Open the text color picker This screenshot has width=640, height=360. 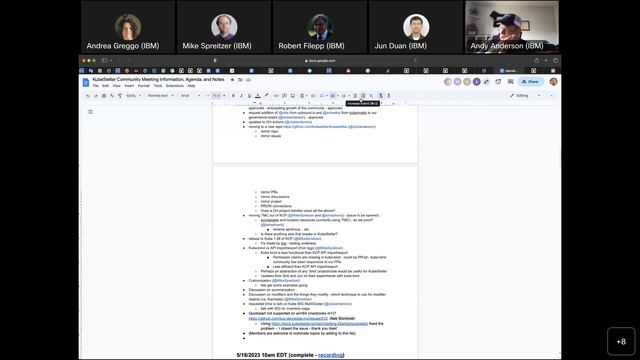point(258,96)
